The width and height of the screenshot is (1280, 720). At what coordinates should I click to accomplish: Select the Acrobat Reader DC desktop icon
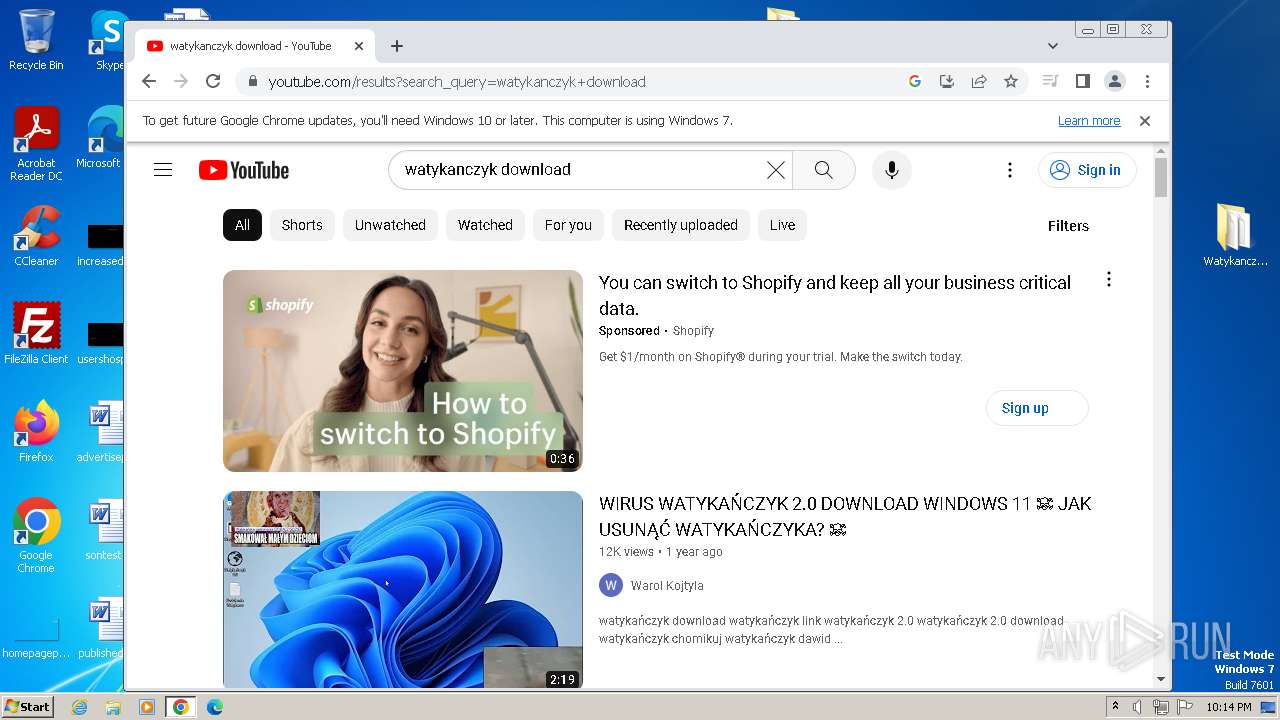36,144
